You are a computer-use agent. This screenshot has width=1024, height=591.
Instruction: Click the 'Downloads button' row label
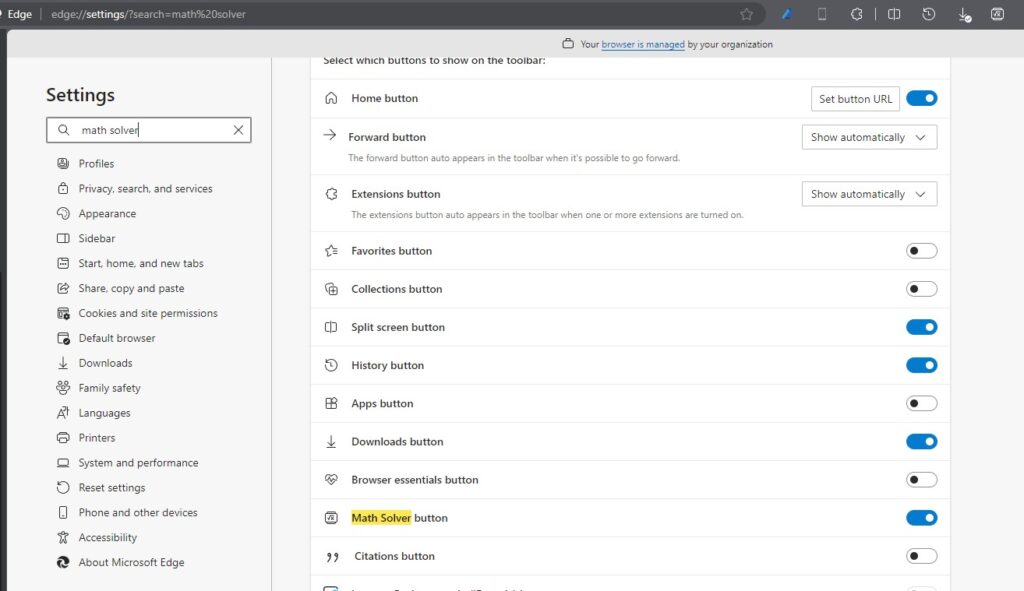point(397,441)
